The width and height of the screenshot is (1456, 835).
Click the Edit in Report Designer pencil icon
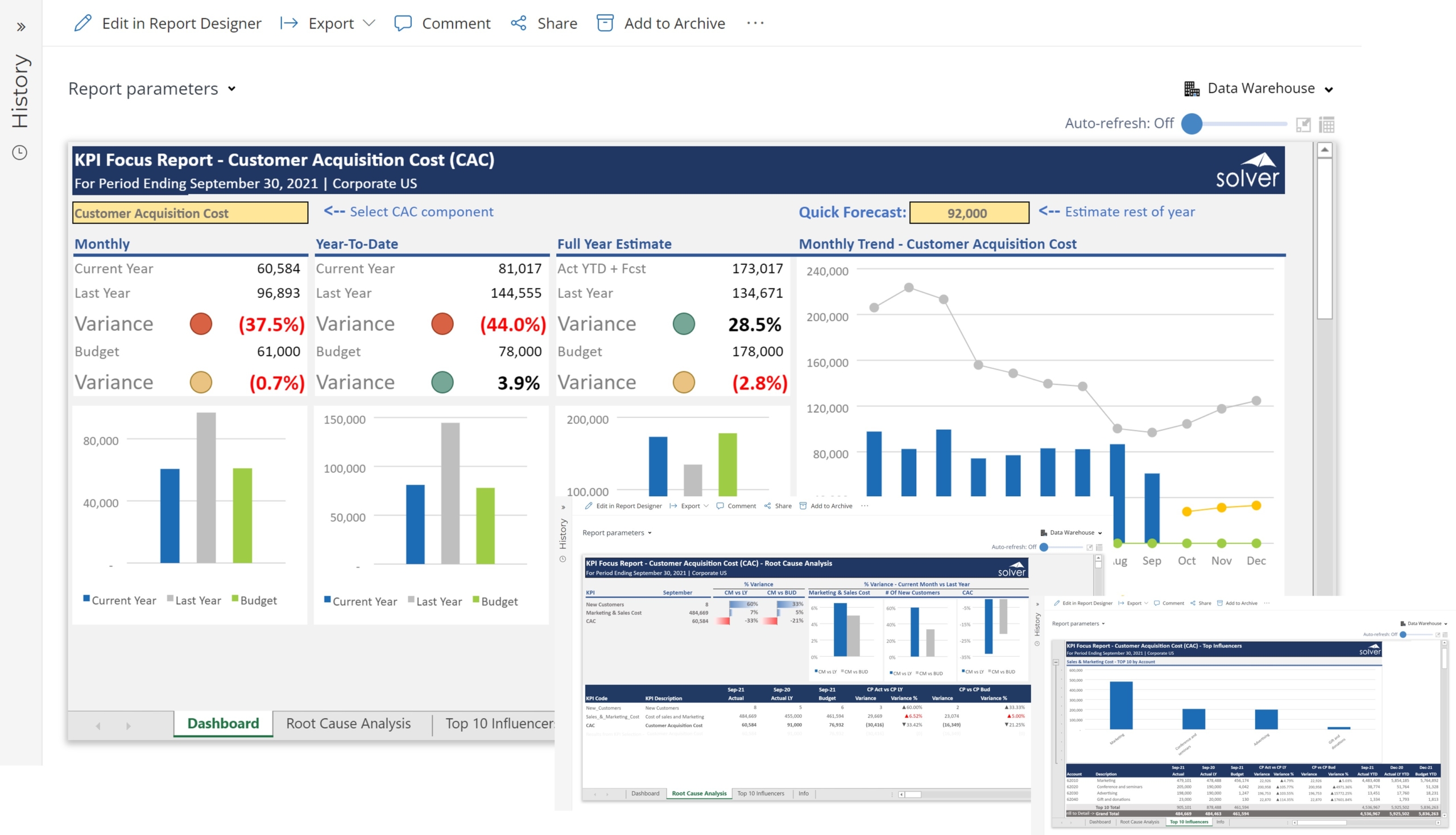[83, 23]
